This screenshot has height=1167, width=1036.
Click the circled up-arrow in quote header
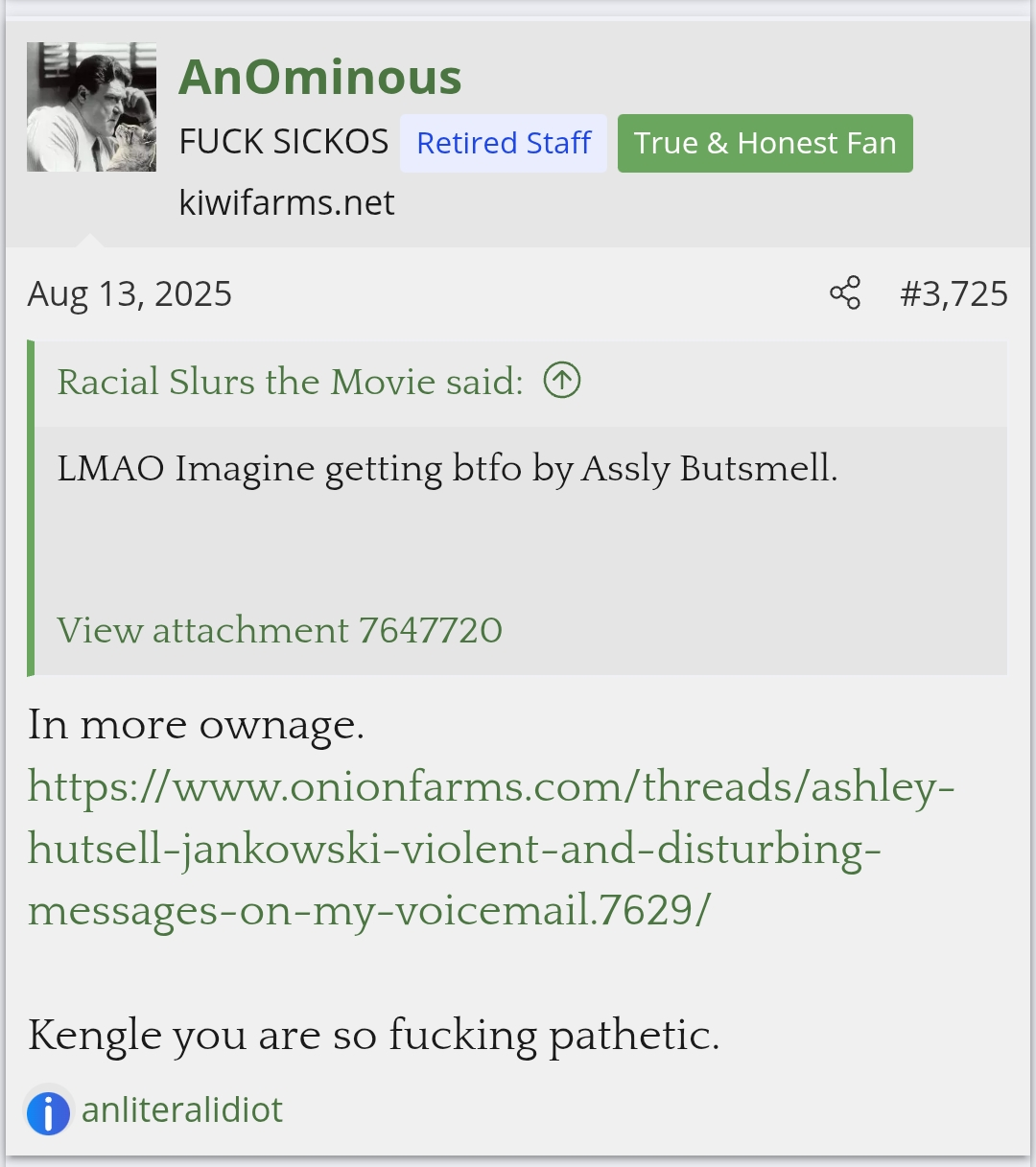562,381
